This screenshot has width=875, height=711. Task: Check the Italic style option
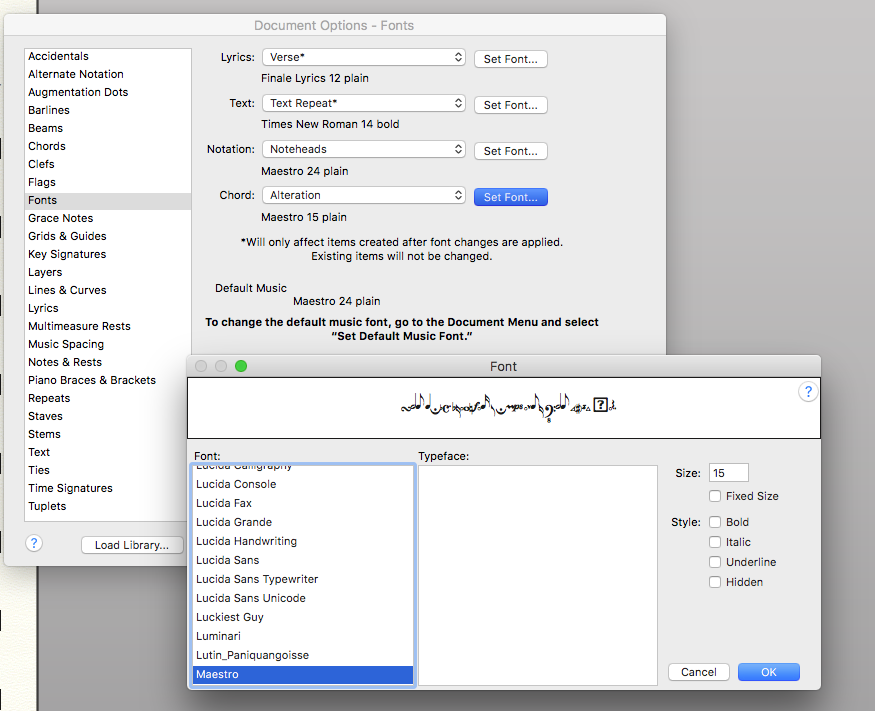tap(715, 542)
